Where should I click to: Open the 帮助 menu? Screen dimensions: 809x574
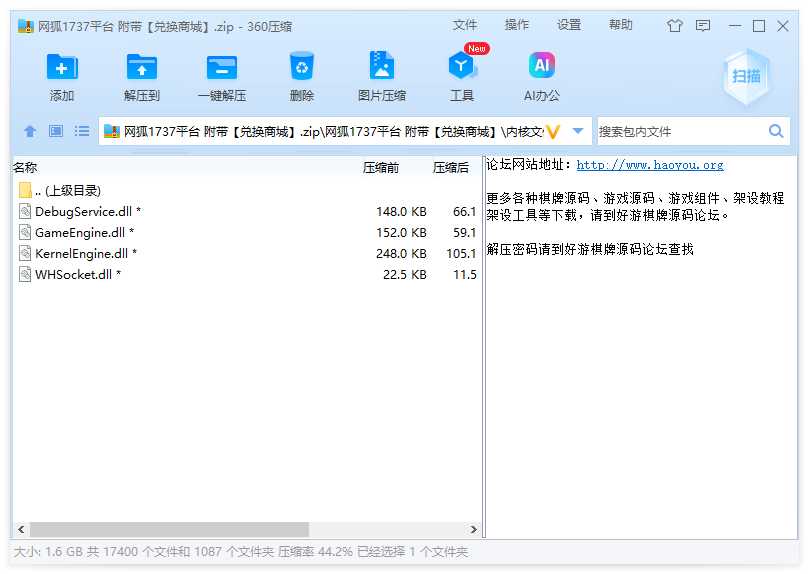click(x=620, y=25)
